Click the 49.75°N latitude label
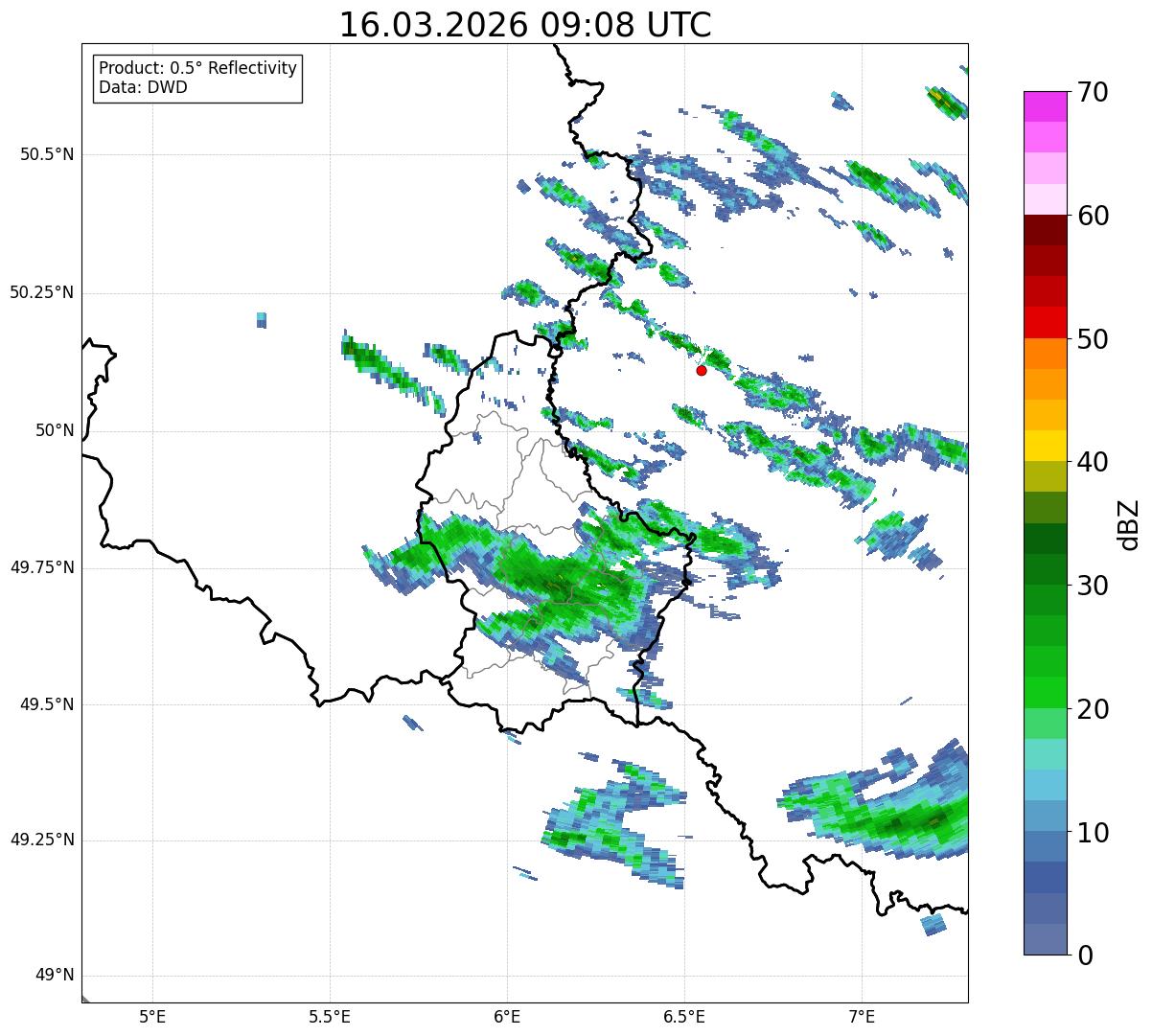 [x=41, y=567]
